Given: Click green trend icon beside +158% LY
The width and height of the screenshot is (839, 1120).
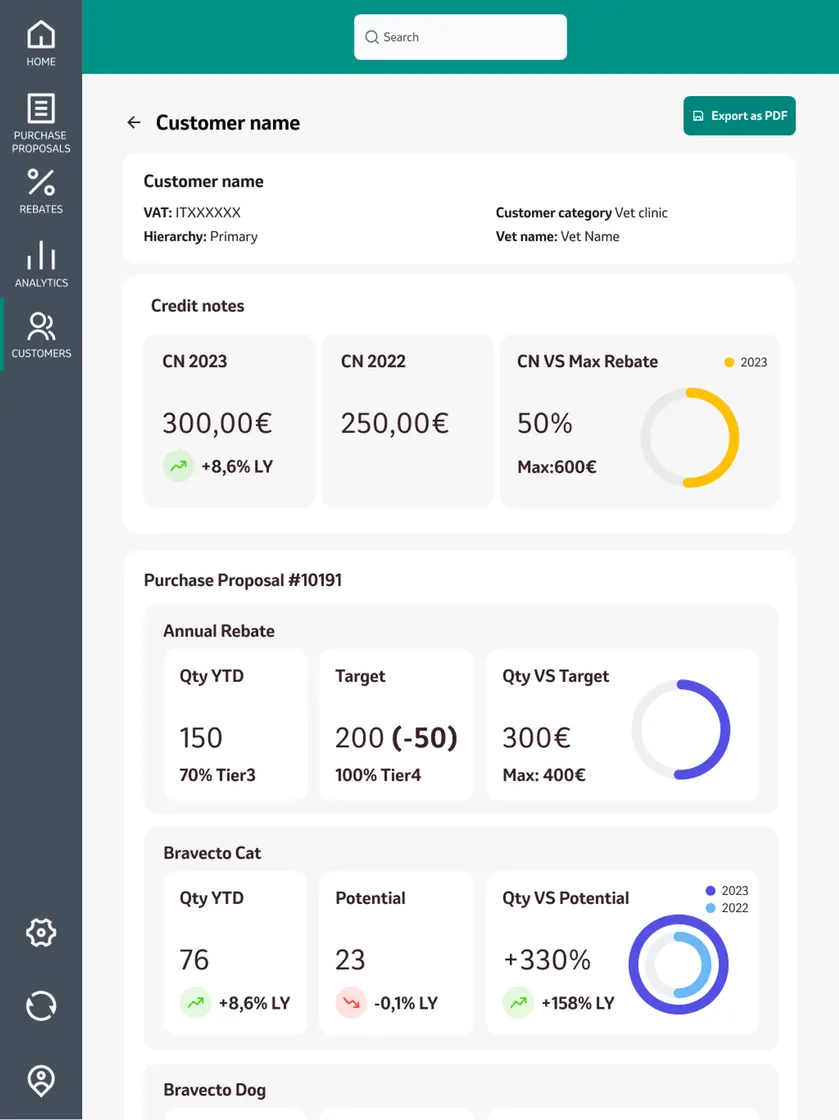Looking at the screenshot, I should pos(518,1003).
